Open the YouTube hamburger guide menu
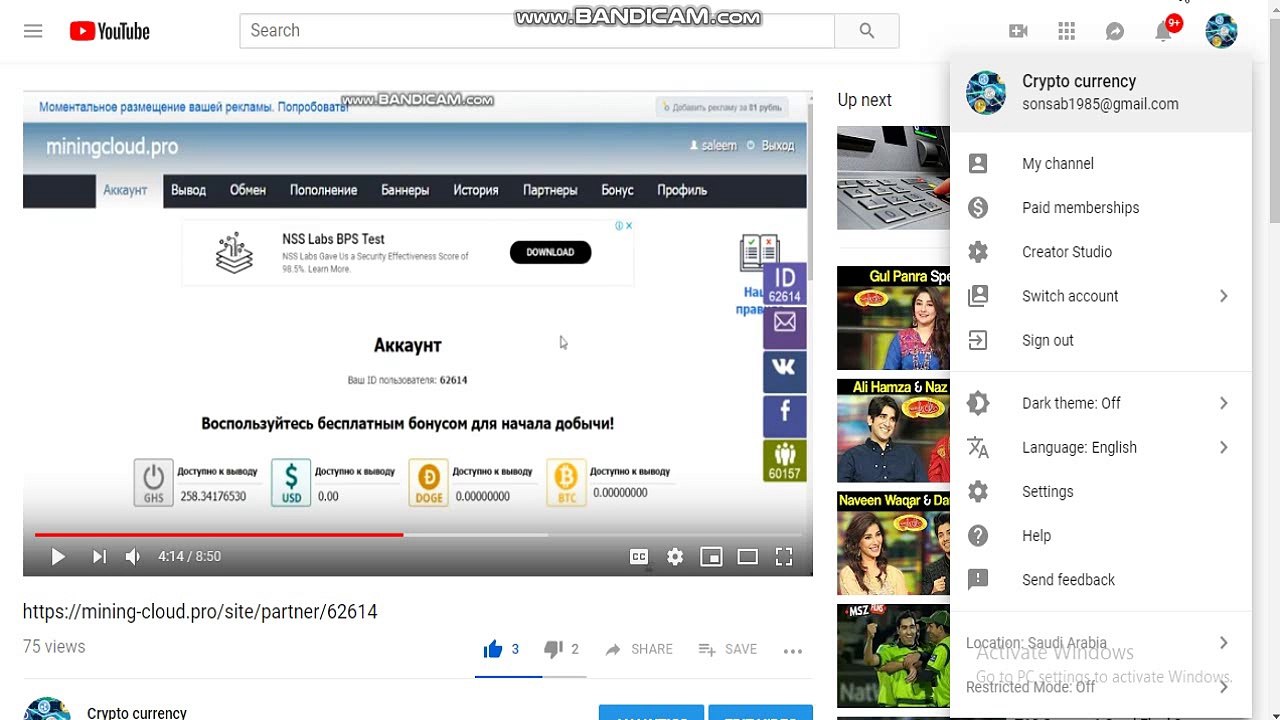This screenshot has height=720, width=1280. [33, 31]
